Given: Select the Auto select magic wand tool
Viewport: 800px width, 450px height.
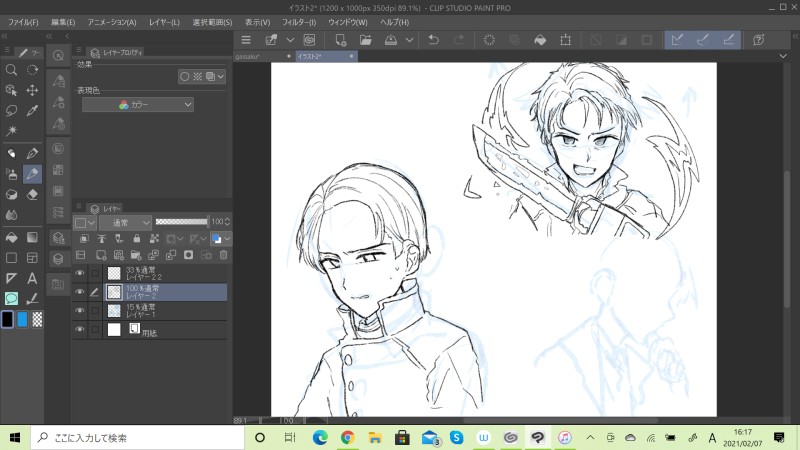Looking at the screenshot, I should click(x=11, y=131).
